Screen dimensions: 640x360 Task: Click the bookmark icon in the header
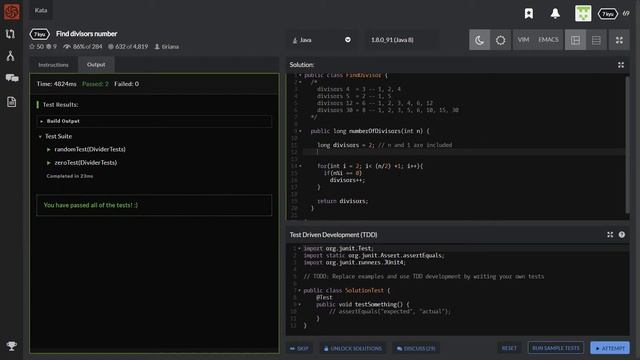(x=529, y=13)
